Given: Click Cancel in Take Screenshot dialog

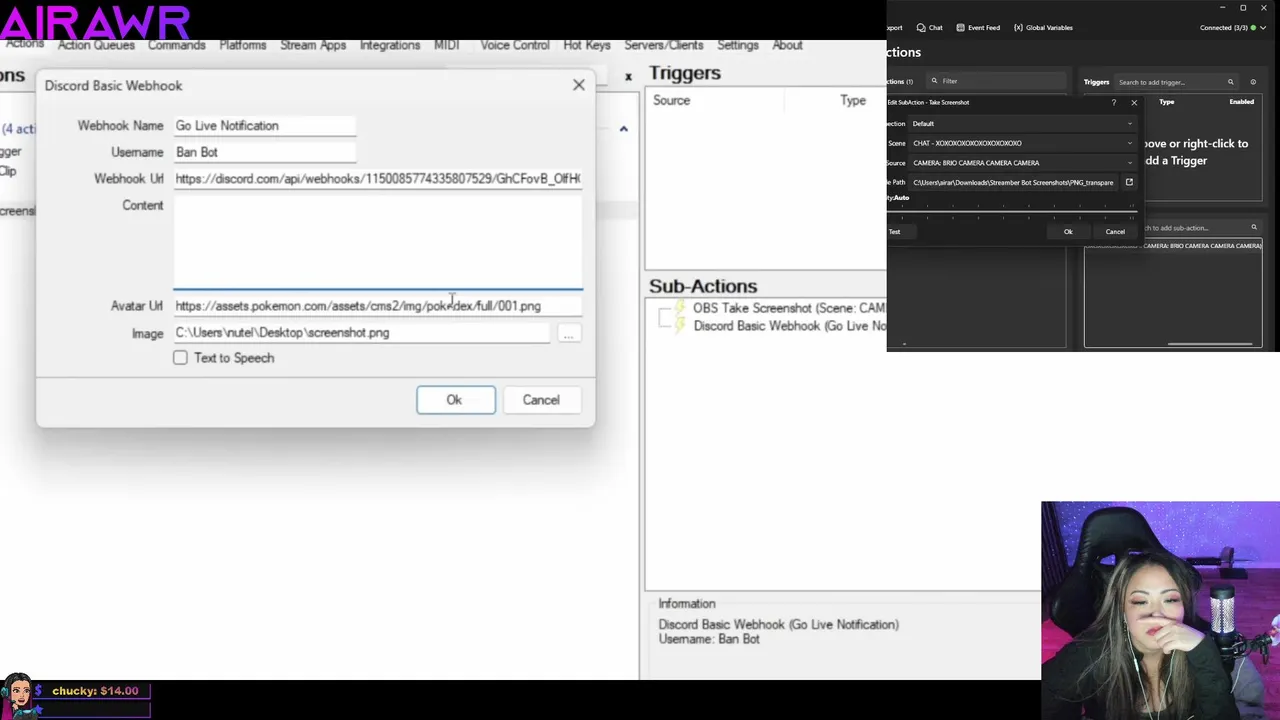Looking at the screenshot, I should coord(1115,232).
